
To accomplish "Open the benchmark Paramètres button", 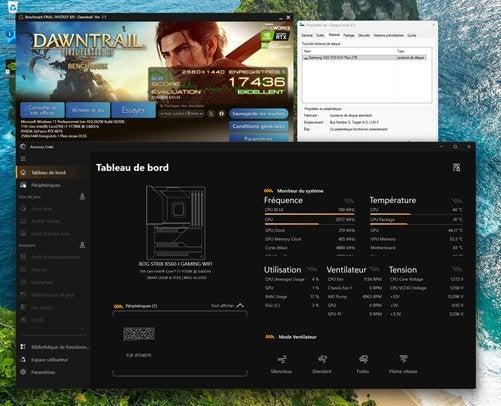I will (x=259, y=138).
